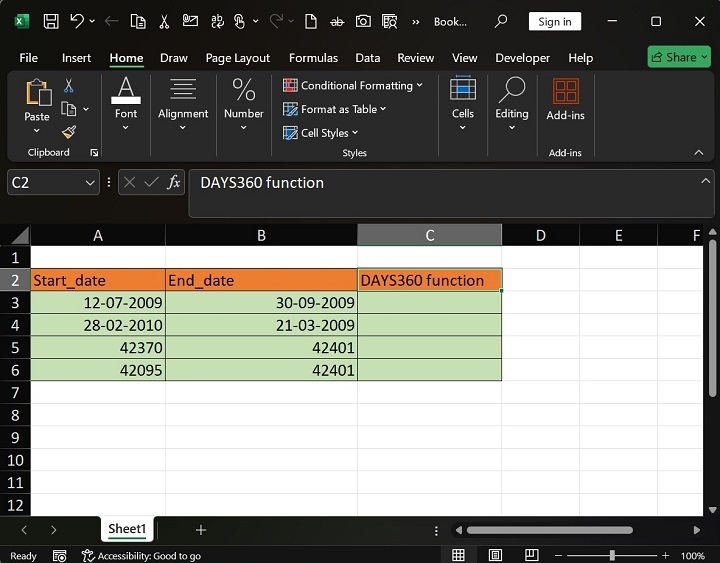Select Normal view in the status bar
Screen dimensions: 720x563
click(458, 556)
